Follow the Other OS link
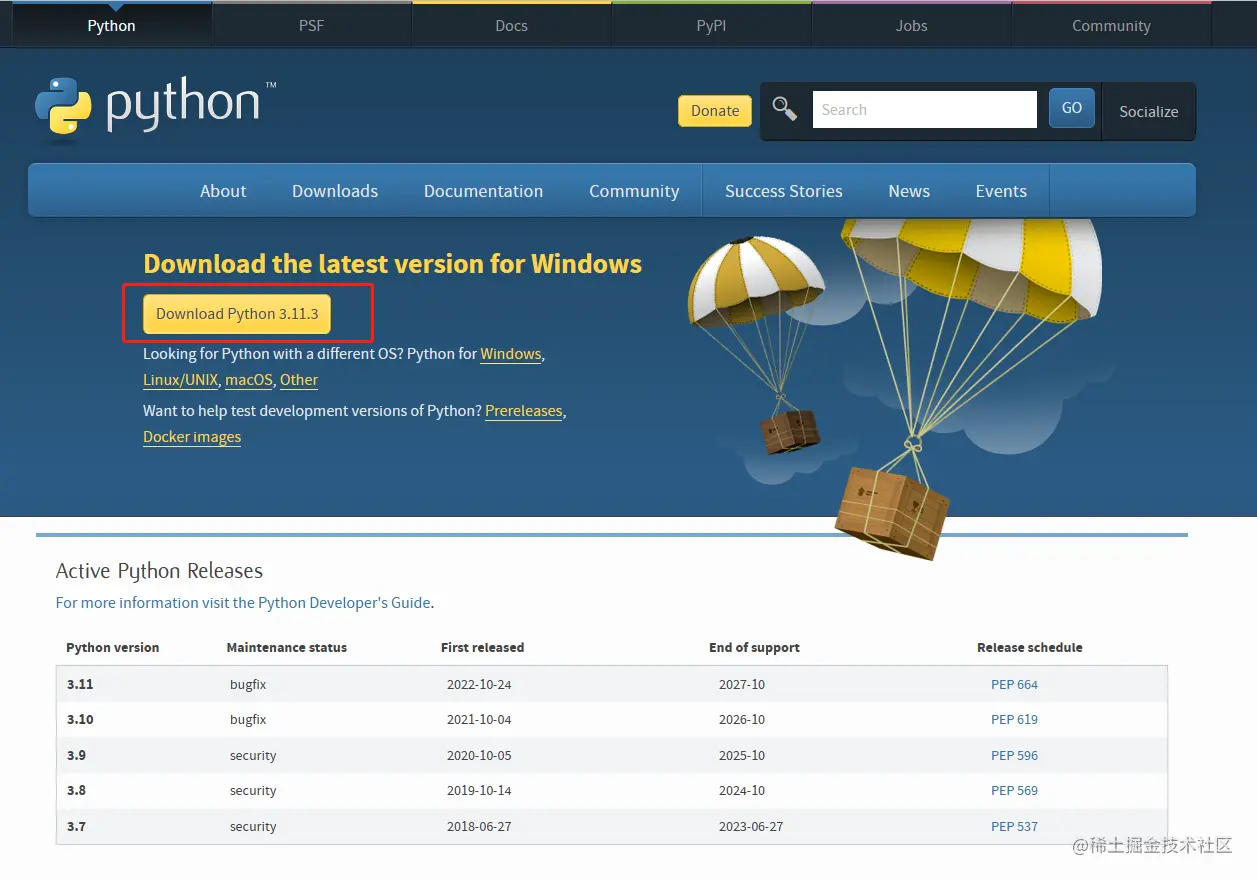This screenshot has width=1257, height=880. (299, 380)
